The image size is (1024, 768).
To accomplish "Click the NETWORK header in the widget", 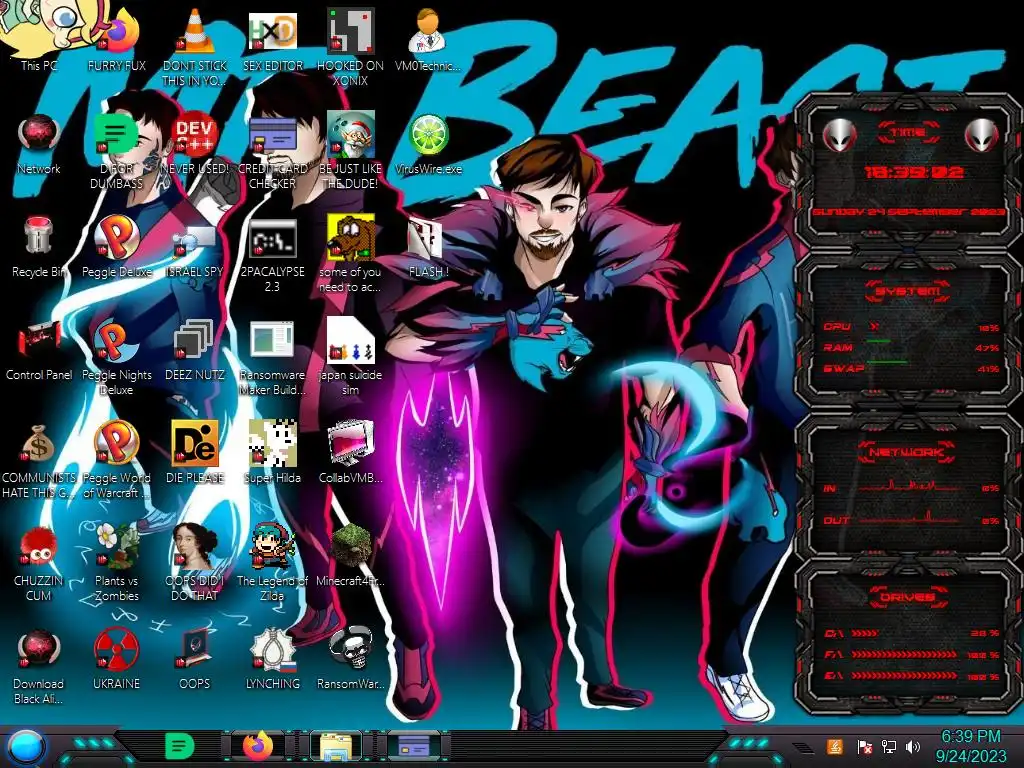I will pos(907,452).
